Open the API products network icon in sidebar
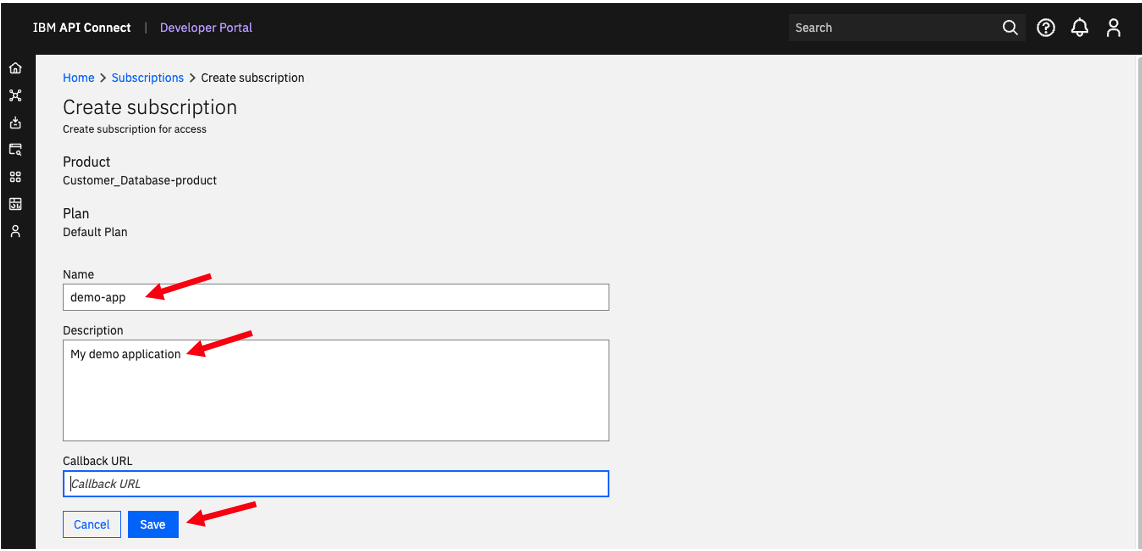This screenshot has height=551, width=1142. (15, 95)
